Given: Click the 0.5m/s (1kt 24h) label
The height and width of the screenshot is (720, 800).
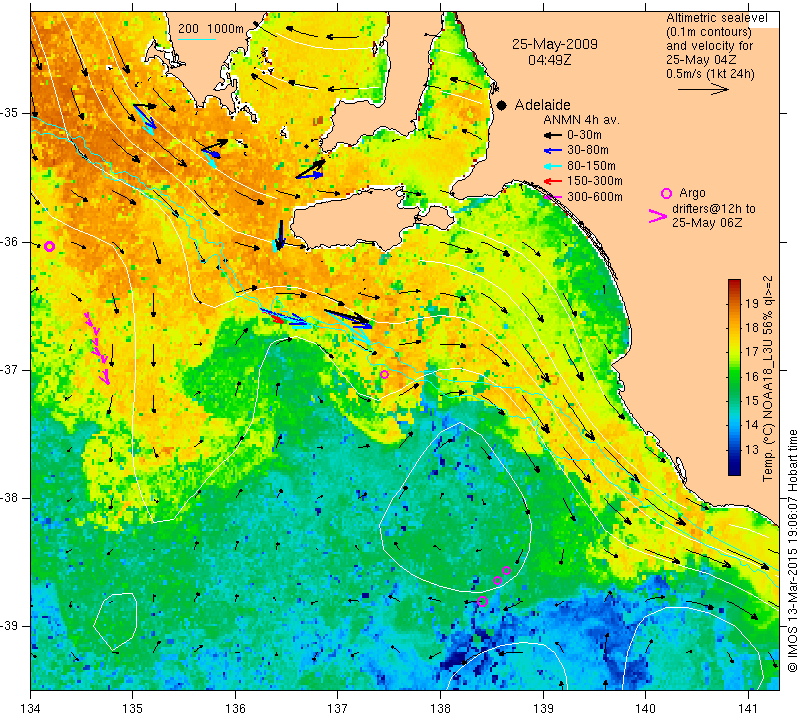Looking at the screenshot, I should (710, 73).
